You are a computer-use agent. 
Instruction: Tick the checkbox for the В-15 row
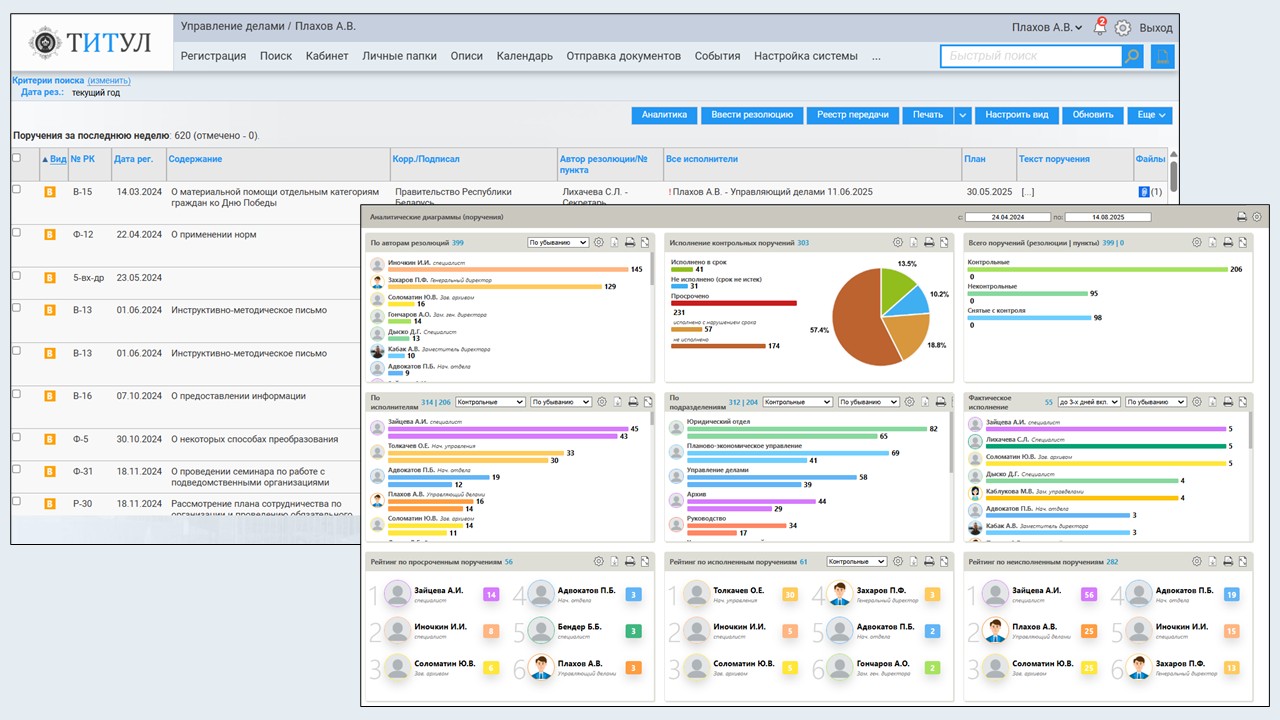point(16,189)
